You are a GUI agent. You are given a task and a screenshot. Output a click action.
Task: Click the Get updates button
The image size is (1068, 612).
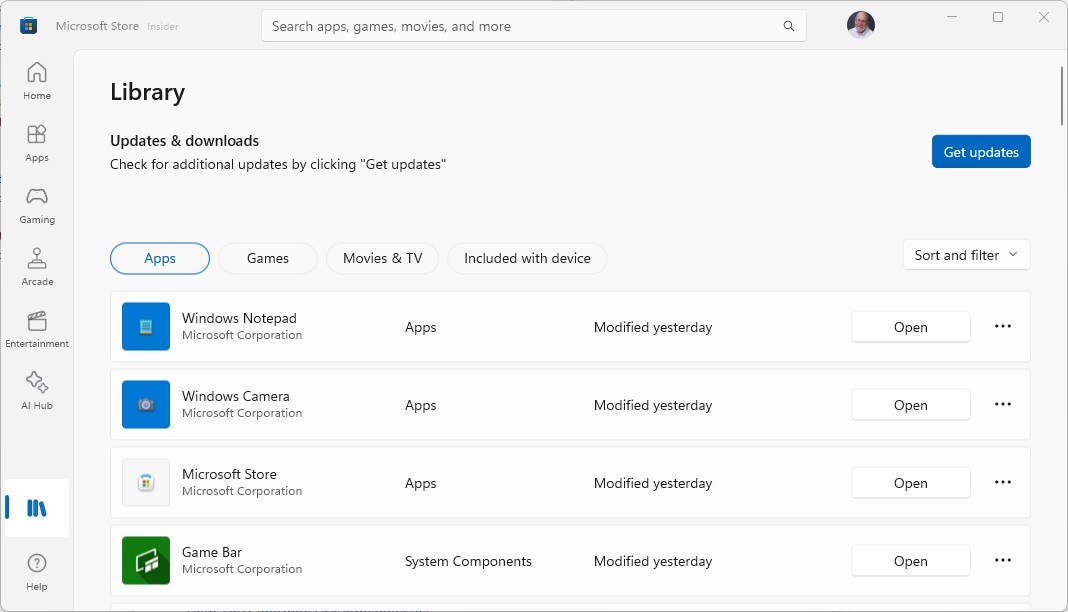click(981, 152)
